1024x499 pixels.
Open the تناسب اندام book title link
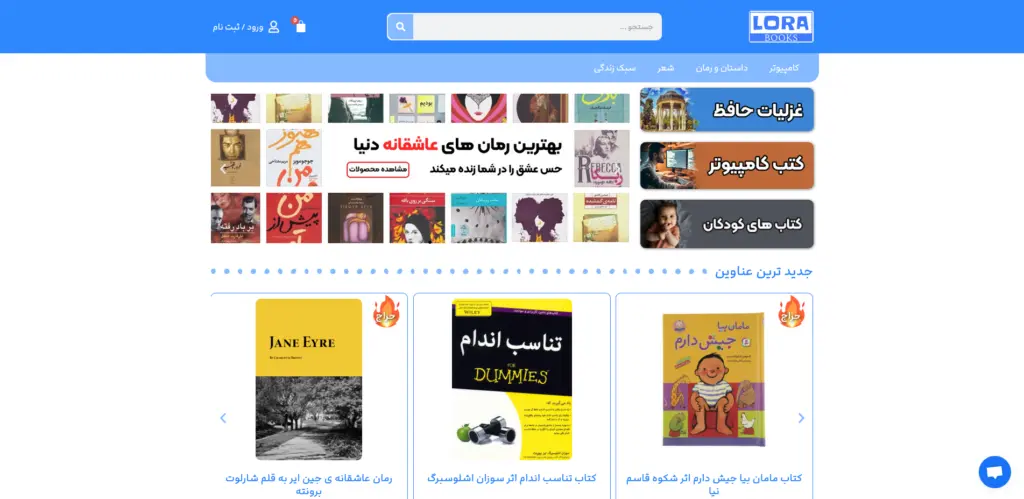(x=511, y=478)
